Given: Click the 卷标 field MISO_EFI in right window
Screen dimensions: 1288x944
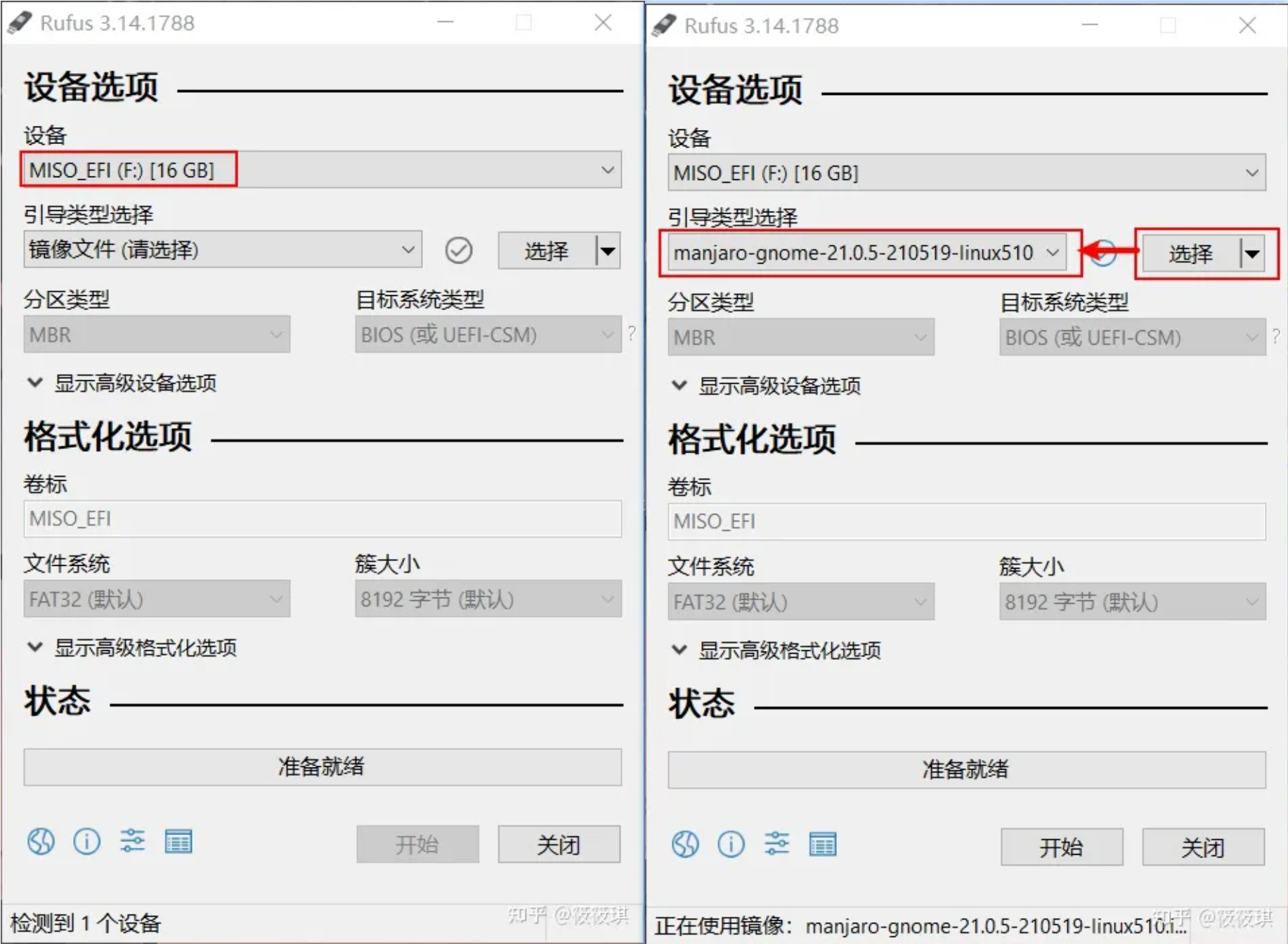Looking at the screenshot, I should [x=967, y=522].
